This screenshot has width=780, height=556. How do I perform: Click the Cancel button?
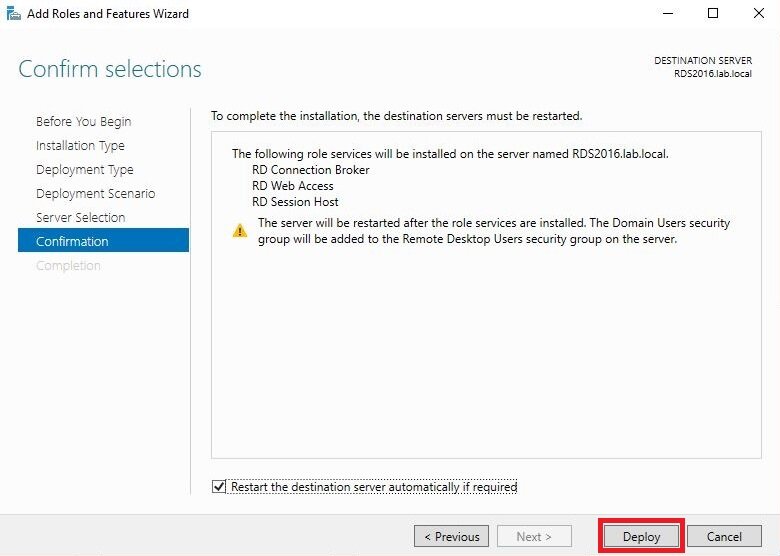click(x=724, y=536)
